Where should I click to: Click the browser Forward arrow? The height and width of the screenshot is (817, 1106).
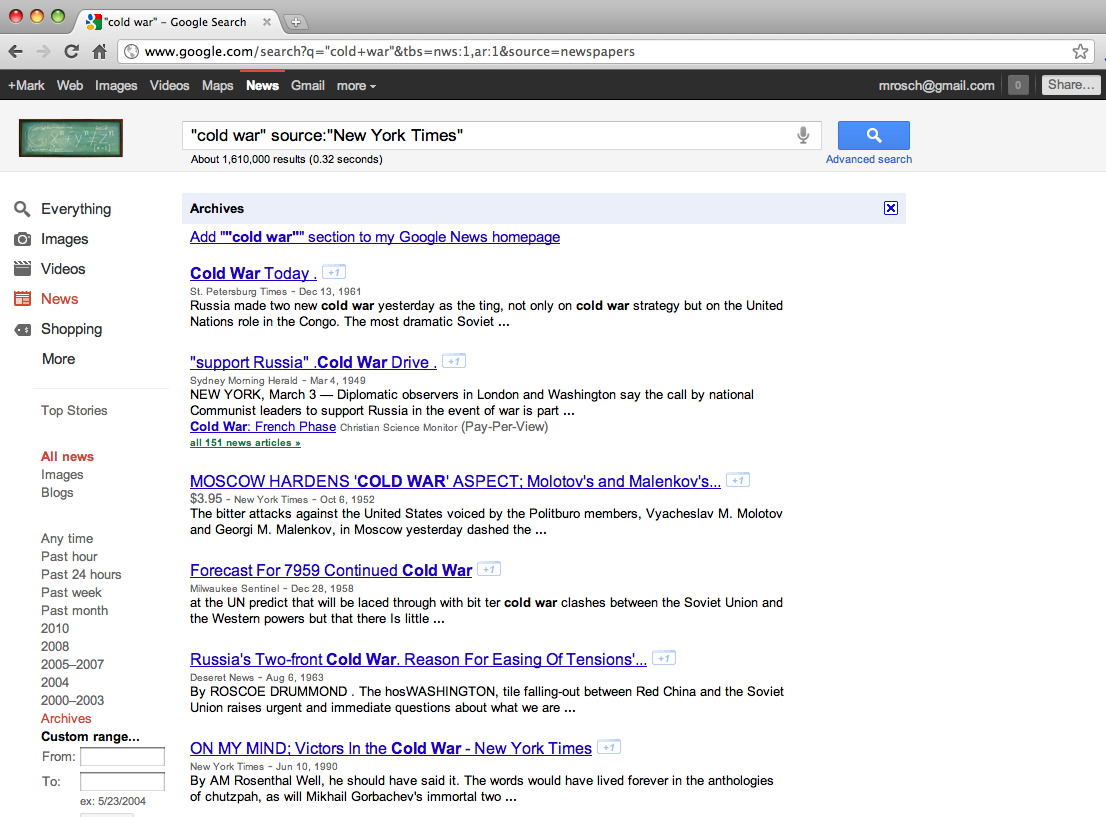43,52
